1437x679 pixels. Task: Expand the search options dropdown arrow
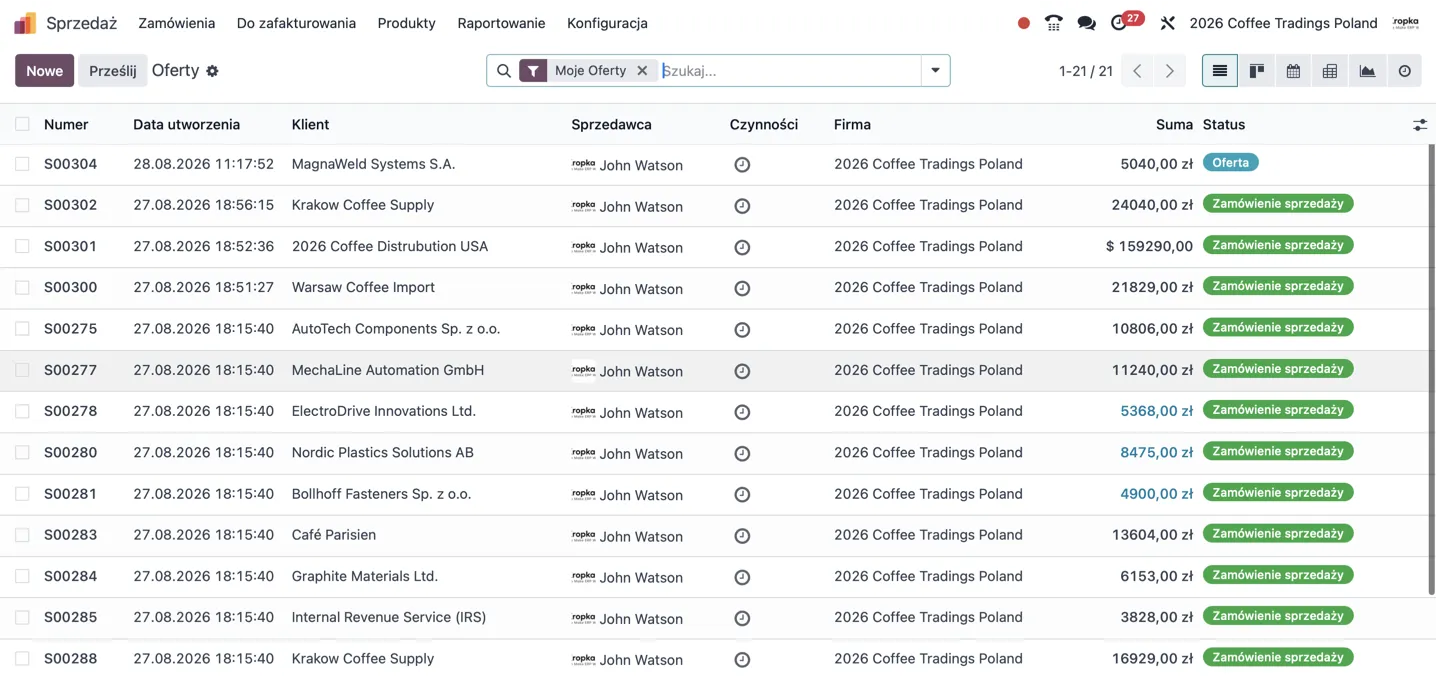tap(935, 71)
